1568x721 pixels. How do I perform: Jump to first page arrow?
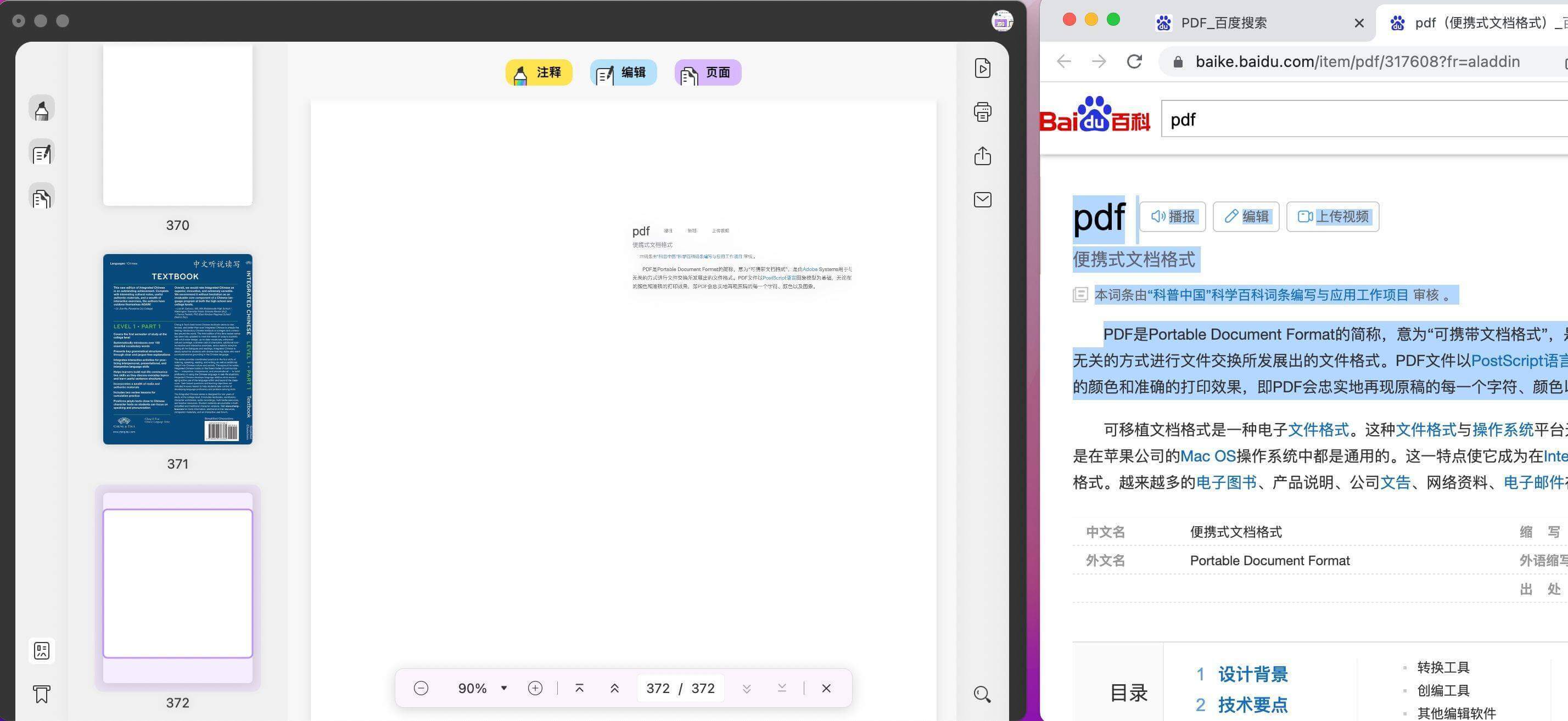[579, 688]
